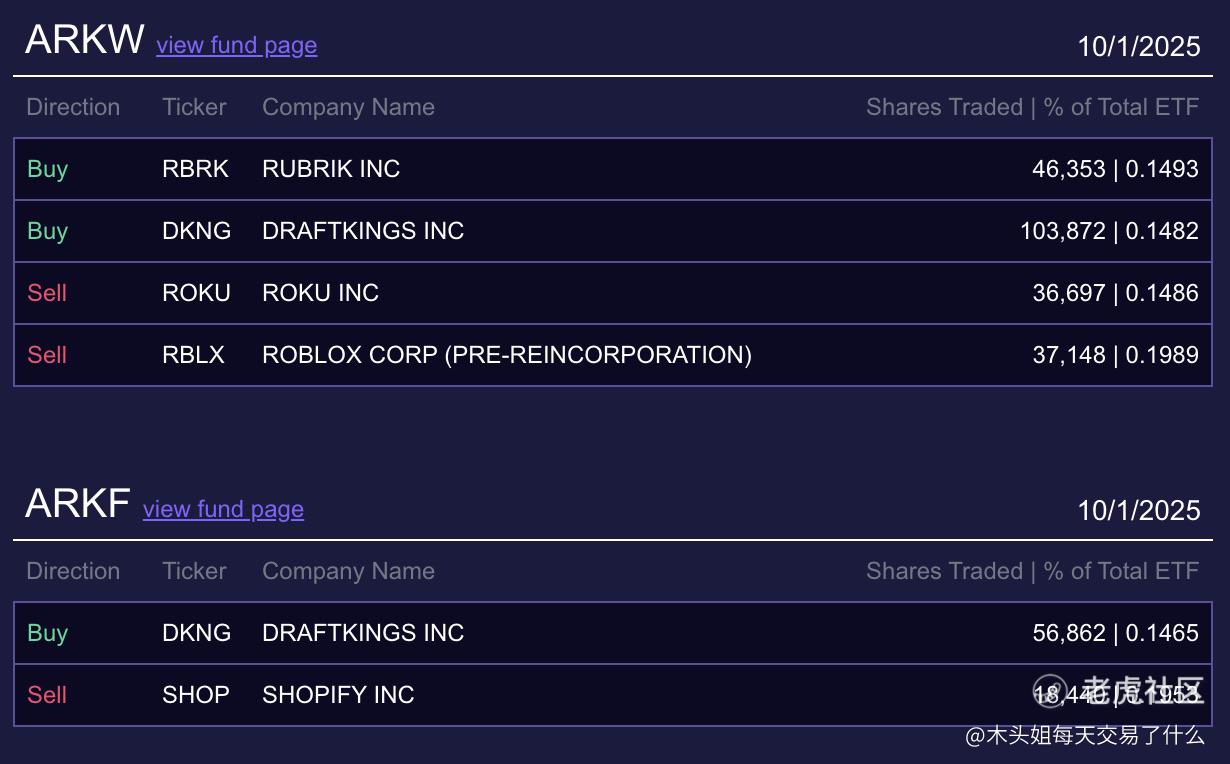Click the ROKU INC company name

[320, 293]
